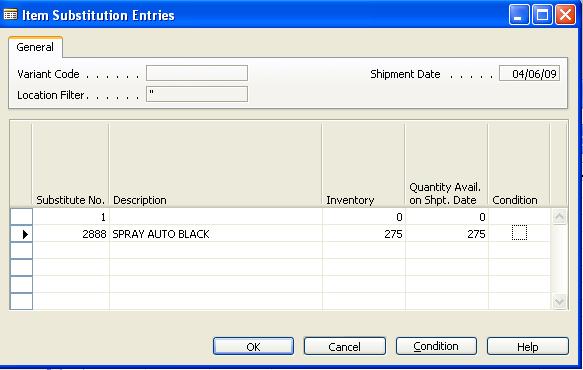Toggle Condition checkbox for SPRAY AUTO BLACK
This screenshot has height=370, width=583.
click(519, 234)
